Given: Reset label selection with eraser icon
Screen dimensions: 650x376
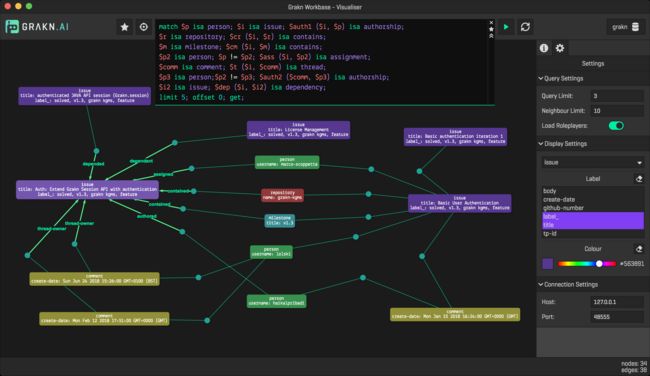Looking at the screenshot, I should pyautogui.click(x=639, y=179).
